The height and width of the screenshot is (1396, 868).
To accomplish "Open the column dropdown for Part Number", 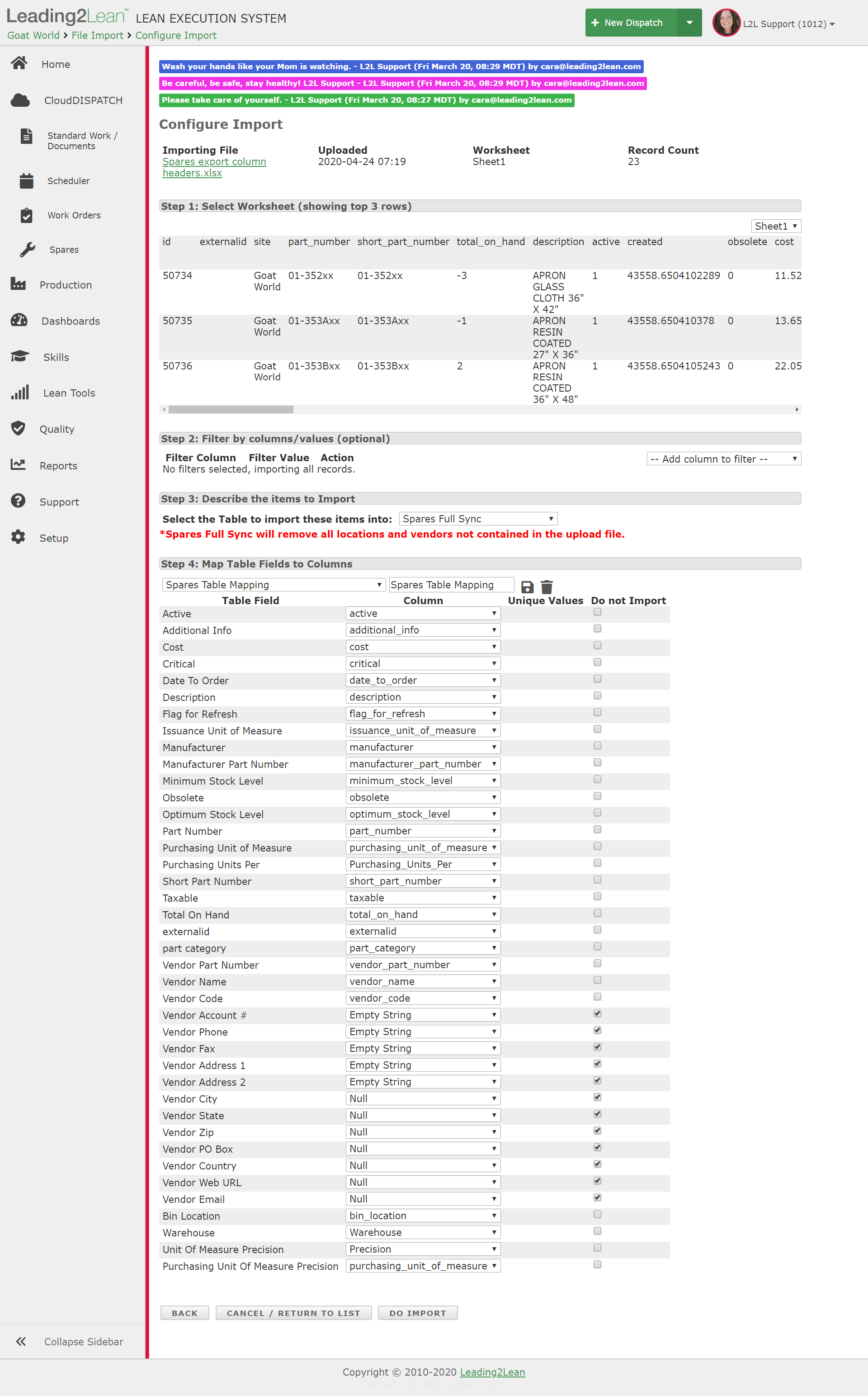I will click(423, 831).
